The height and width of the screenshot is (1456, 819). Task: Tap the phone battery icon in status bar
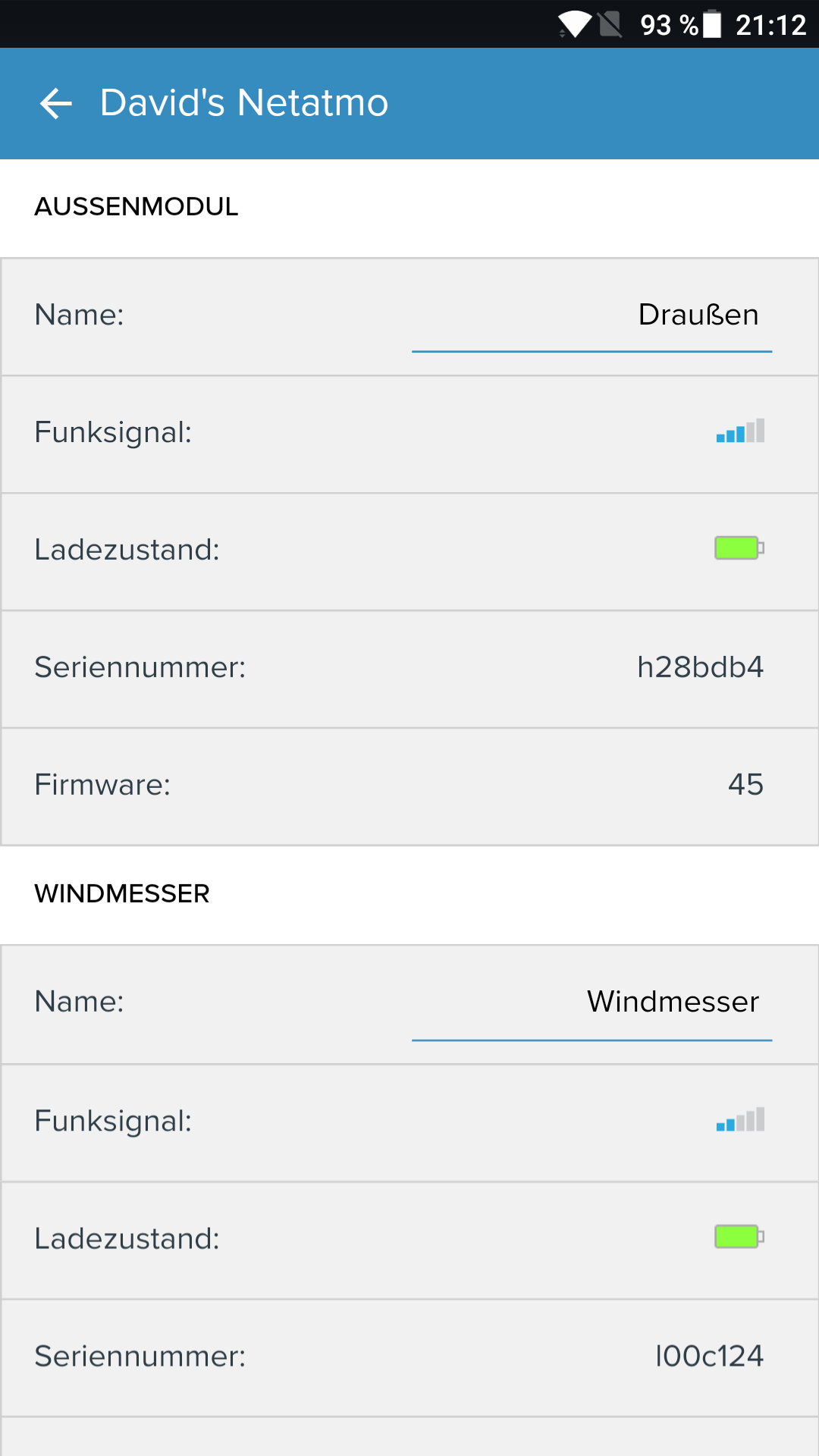(x=712, y=24)
